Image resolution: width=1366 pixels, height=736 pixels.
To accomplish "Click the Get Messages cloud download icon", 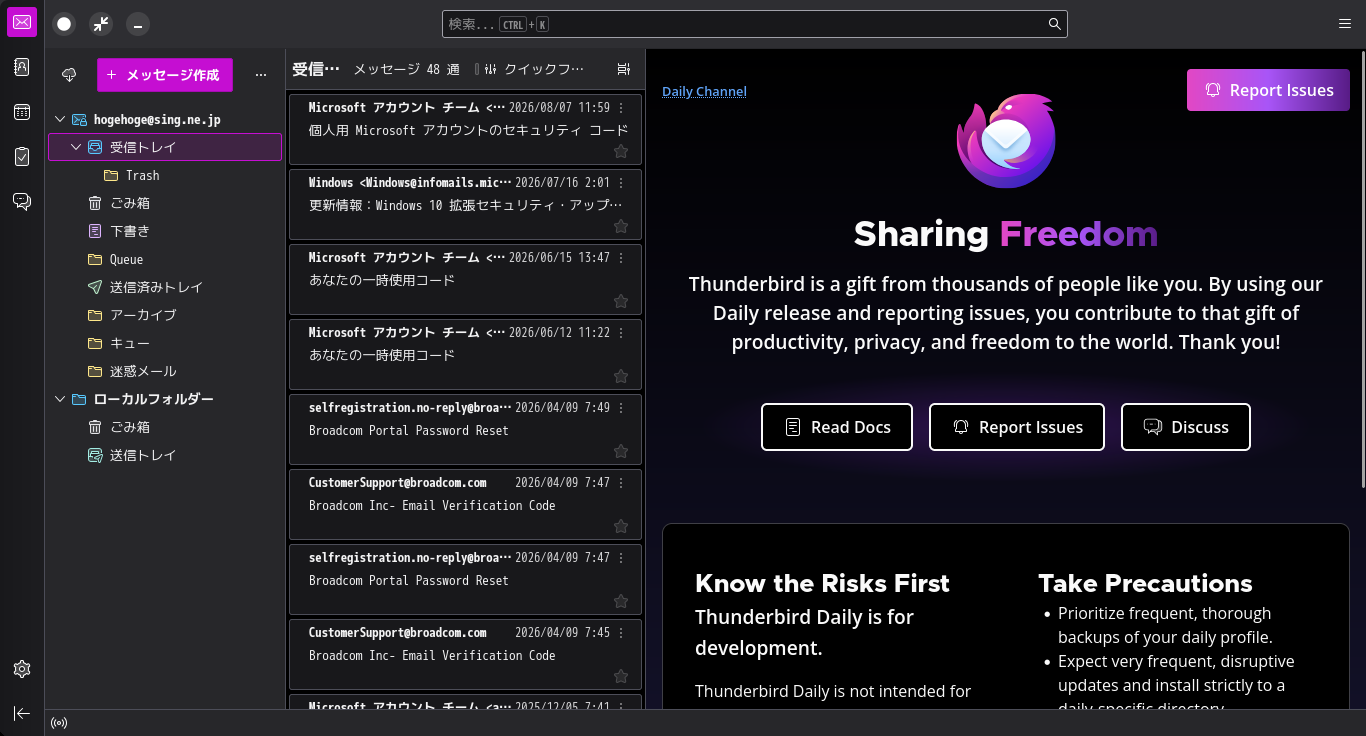I will click(69, 75).
